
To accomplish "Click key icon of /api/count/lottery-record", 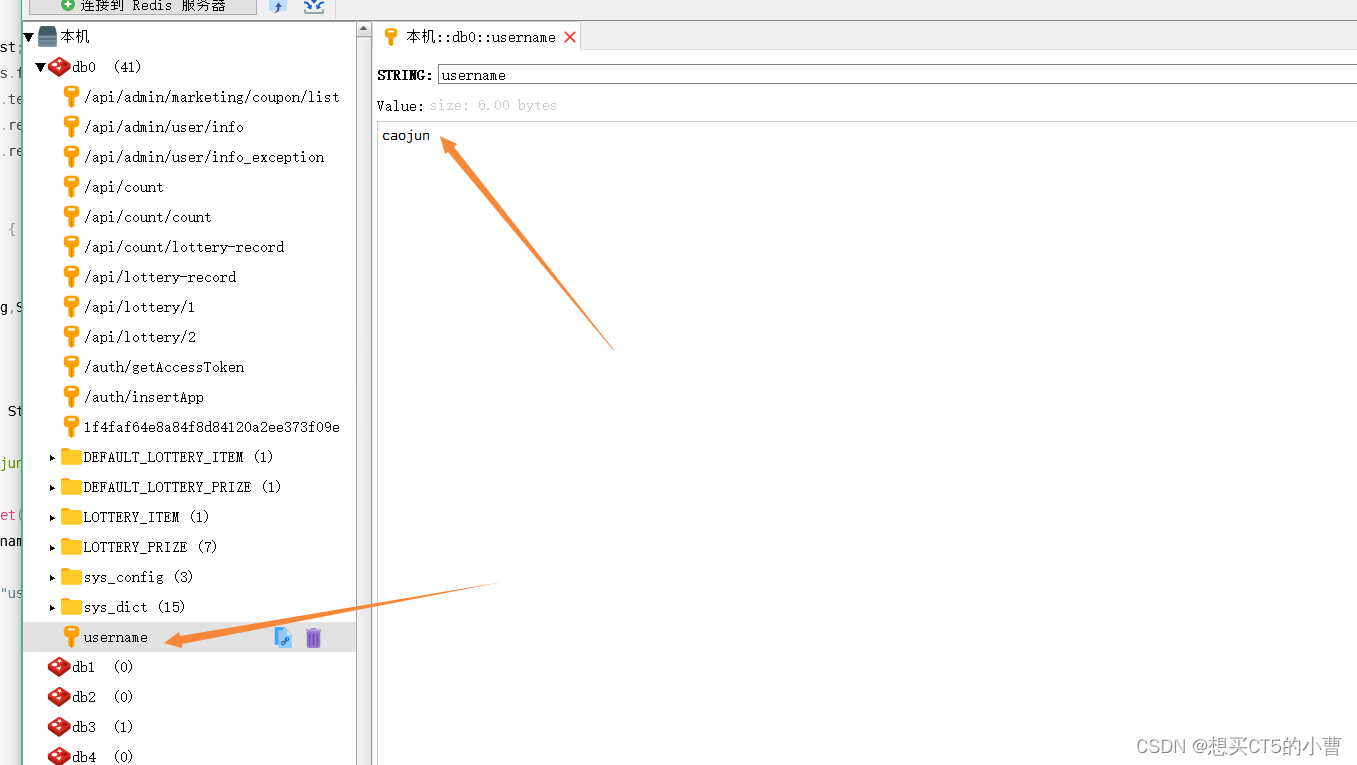I will point(71,247).
